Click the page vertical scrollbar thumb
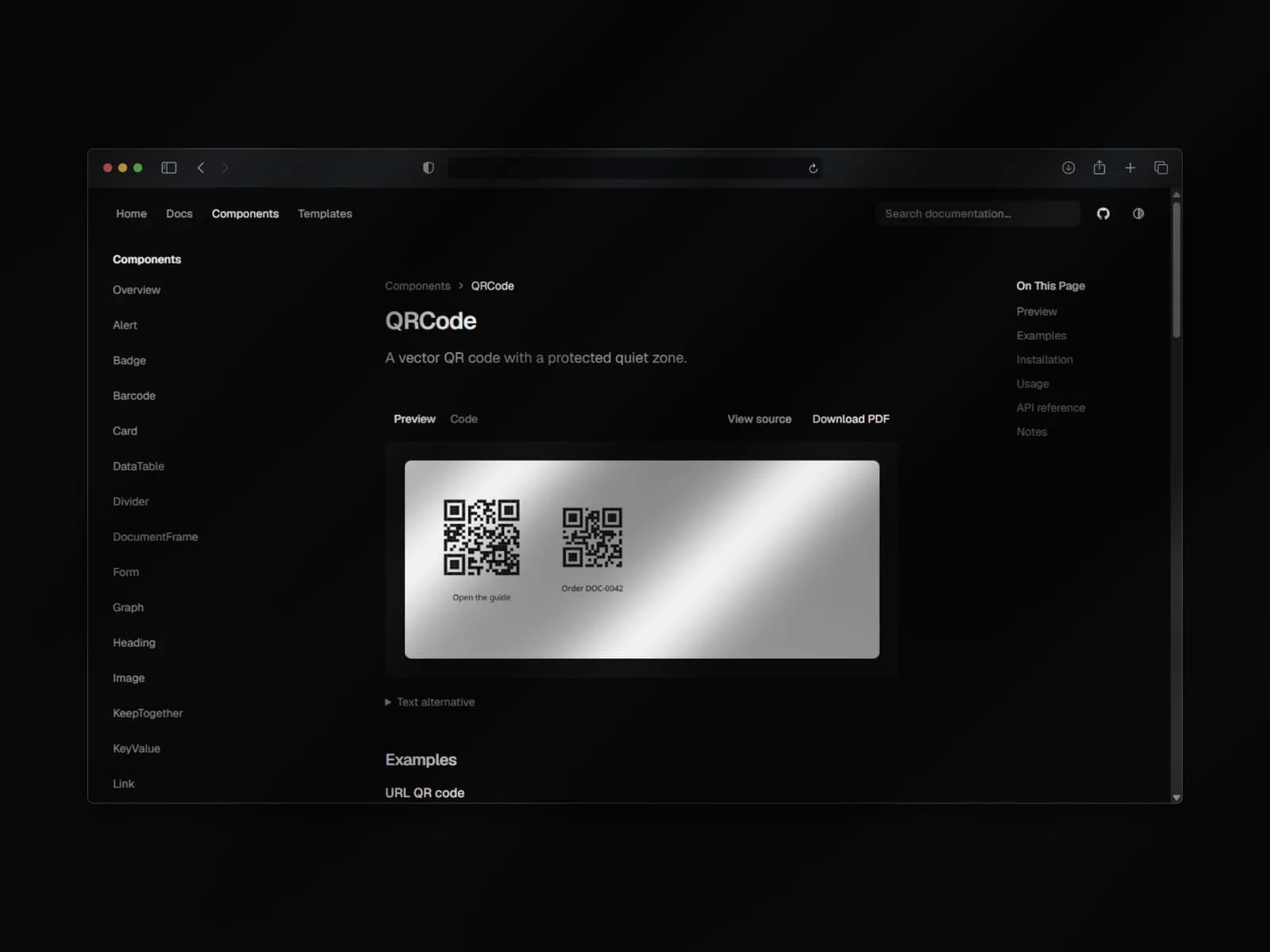 click(1176, 270)
